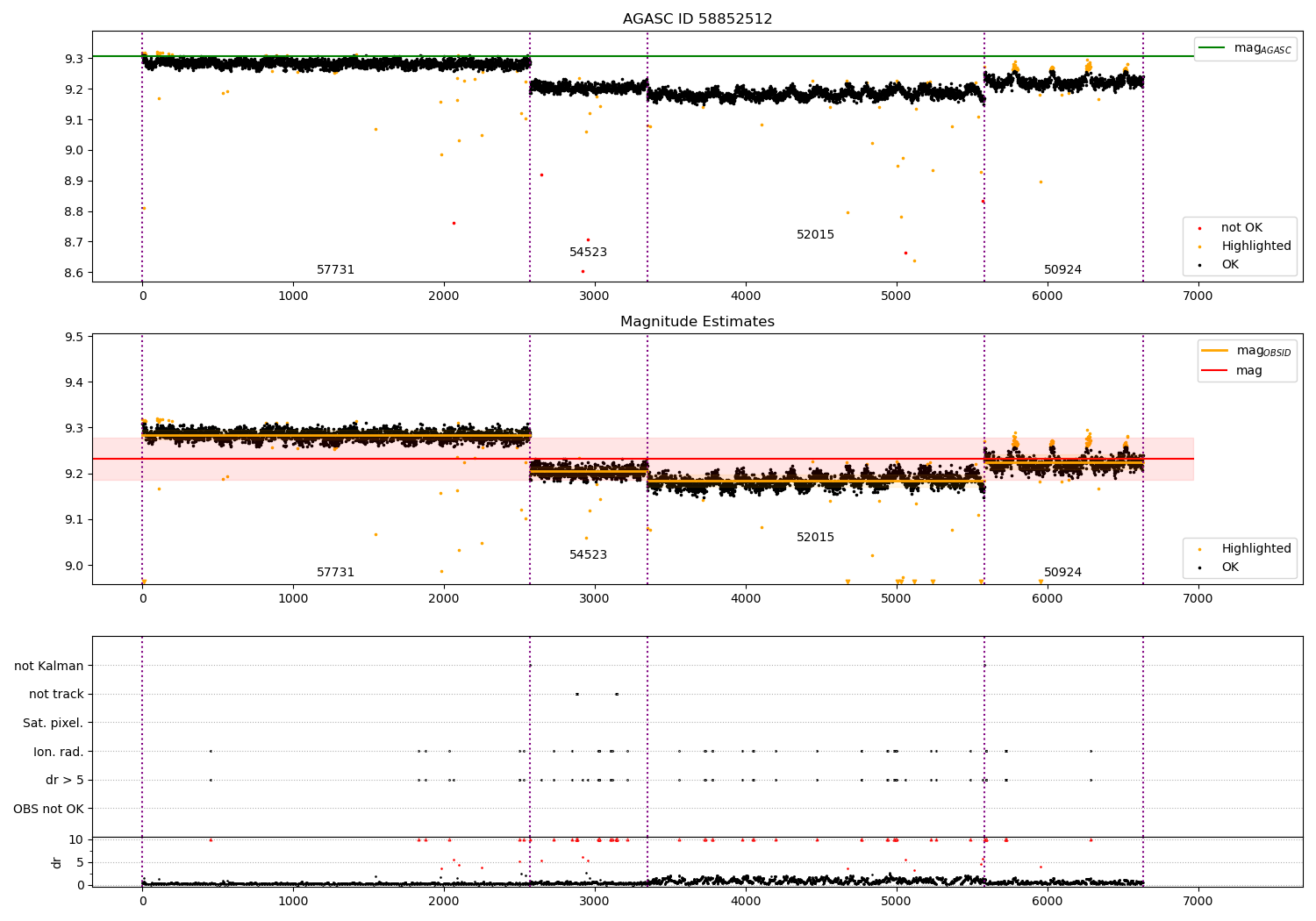Click y-axis tick 10 on bottom dr plot
Screen dimensions: 1316x921
(76, 840)
